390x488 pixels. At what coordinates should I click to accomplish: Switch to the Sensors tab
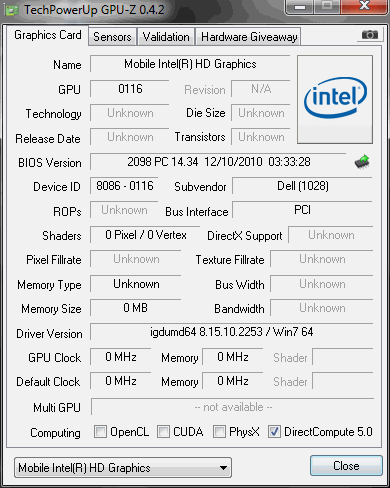pyautogui.click(x=112, y=37)
